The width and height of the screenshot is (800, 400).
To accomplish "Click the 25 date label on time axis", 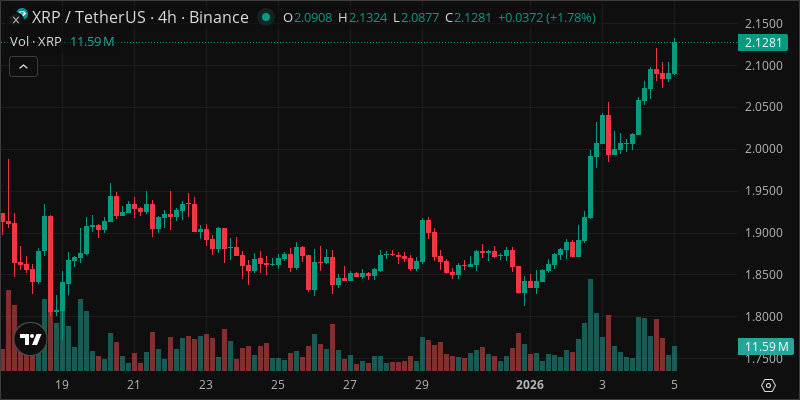I will [278, 385].
